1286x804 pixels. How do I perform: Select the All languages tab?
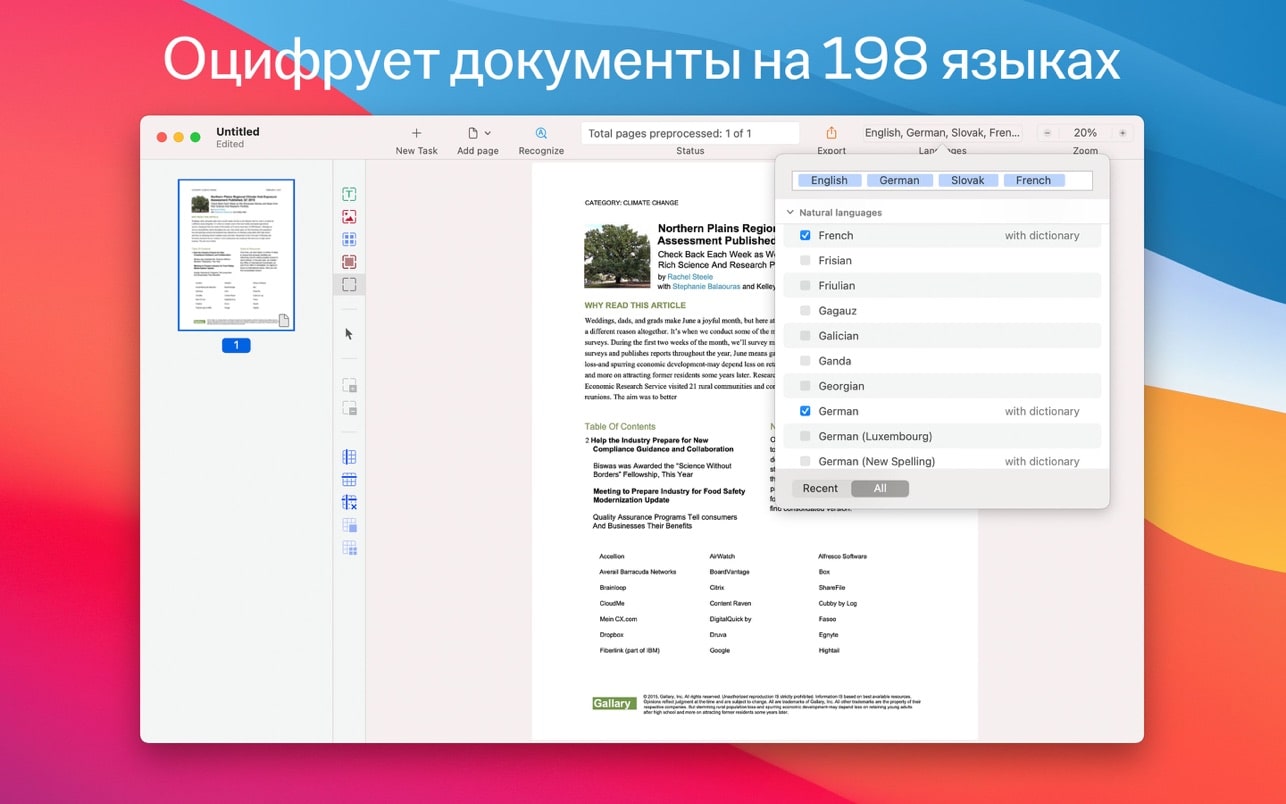(x=880, y=488)
